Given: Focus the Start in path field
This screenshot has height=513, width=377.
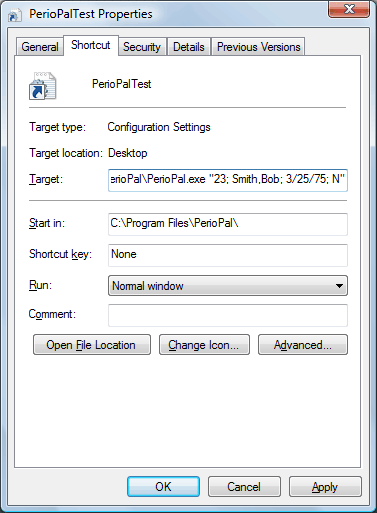Looking at the screenshot, I should click(x=228, y=224).
